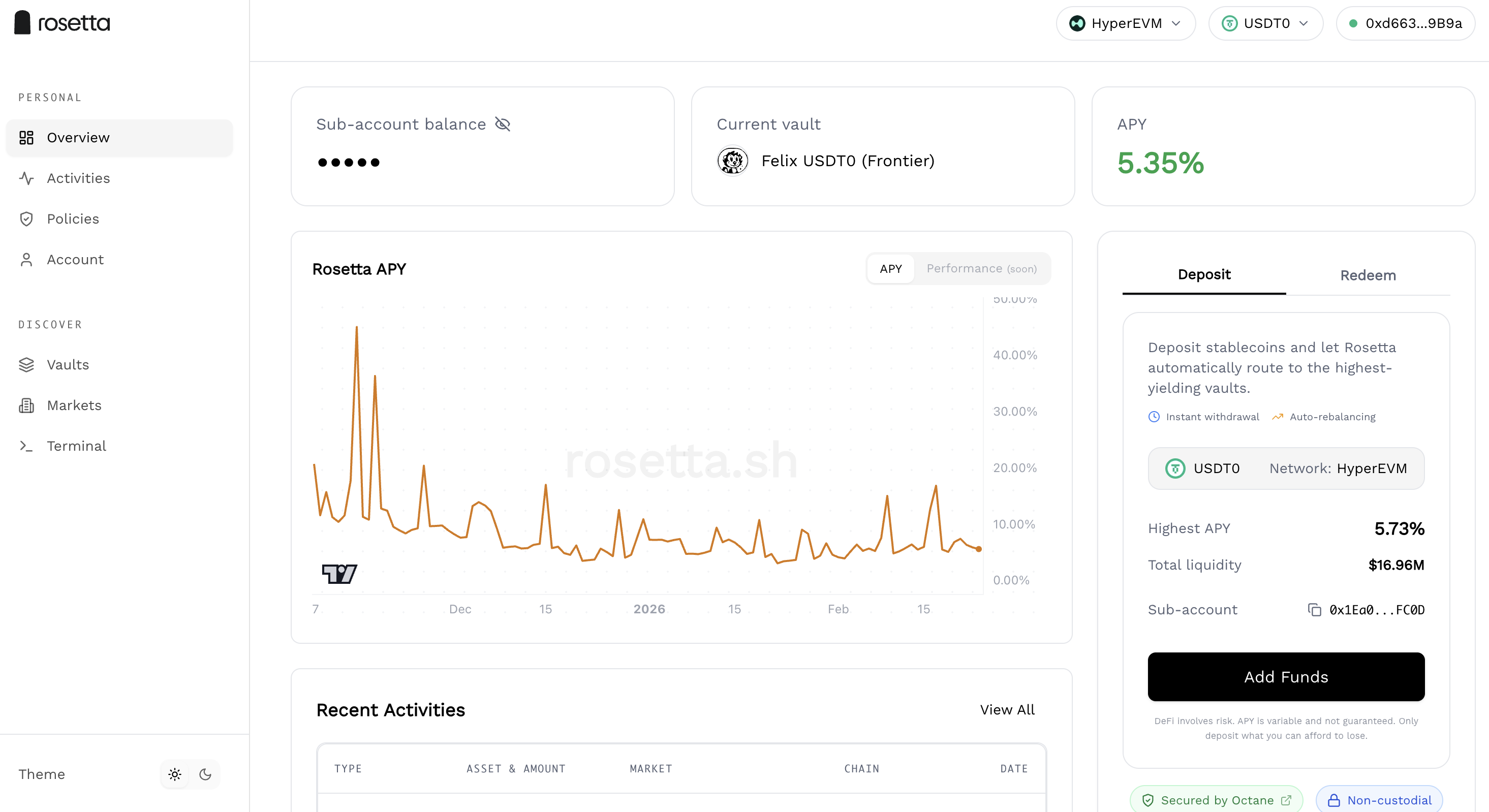The width and height of the screenshot is (1489, 812).
Task: Click the Vaults layers icon
Action: coord(26,365)
